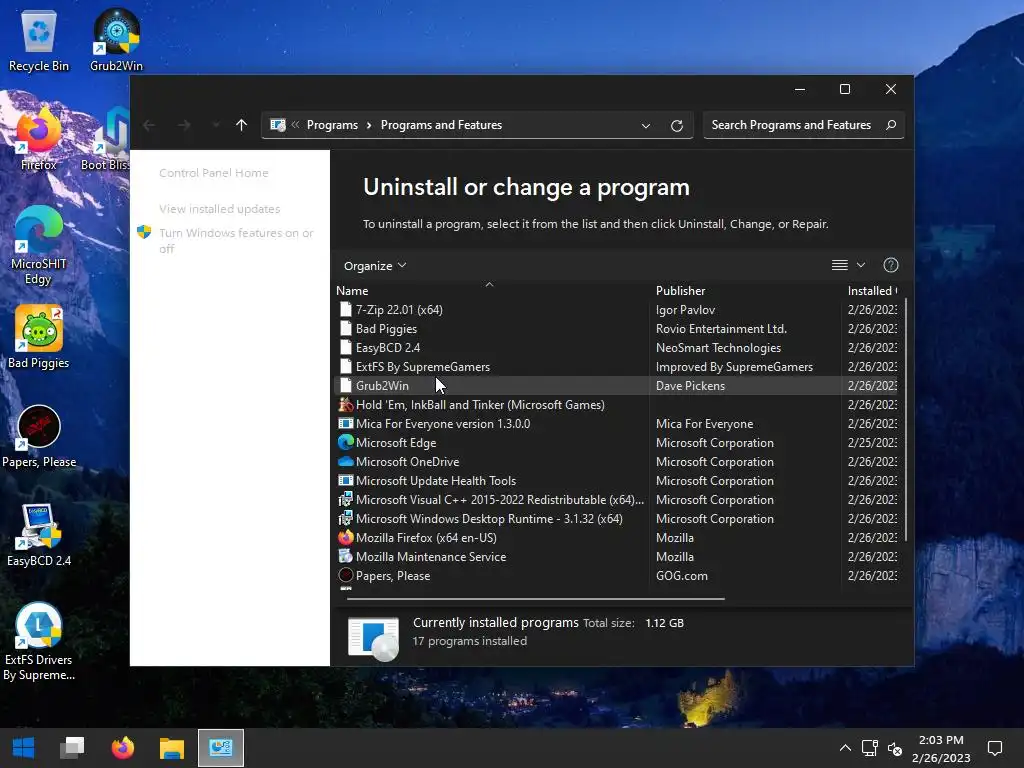Open the ExtFS Drivers desktop shortcut

(39, 642)
